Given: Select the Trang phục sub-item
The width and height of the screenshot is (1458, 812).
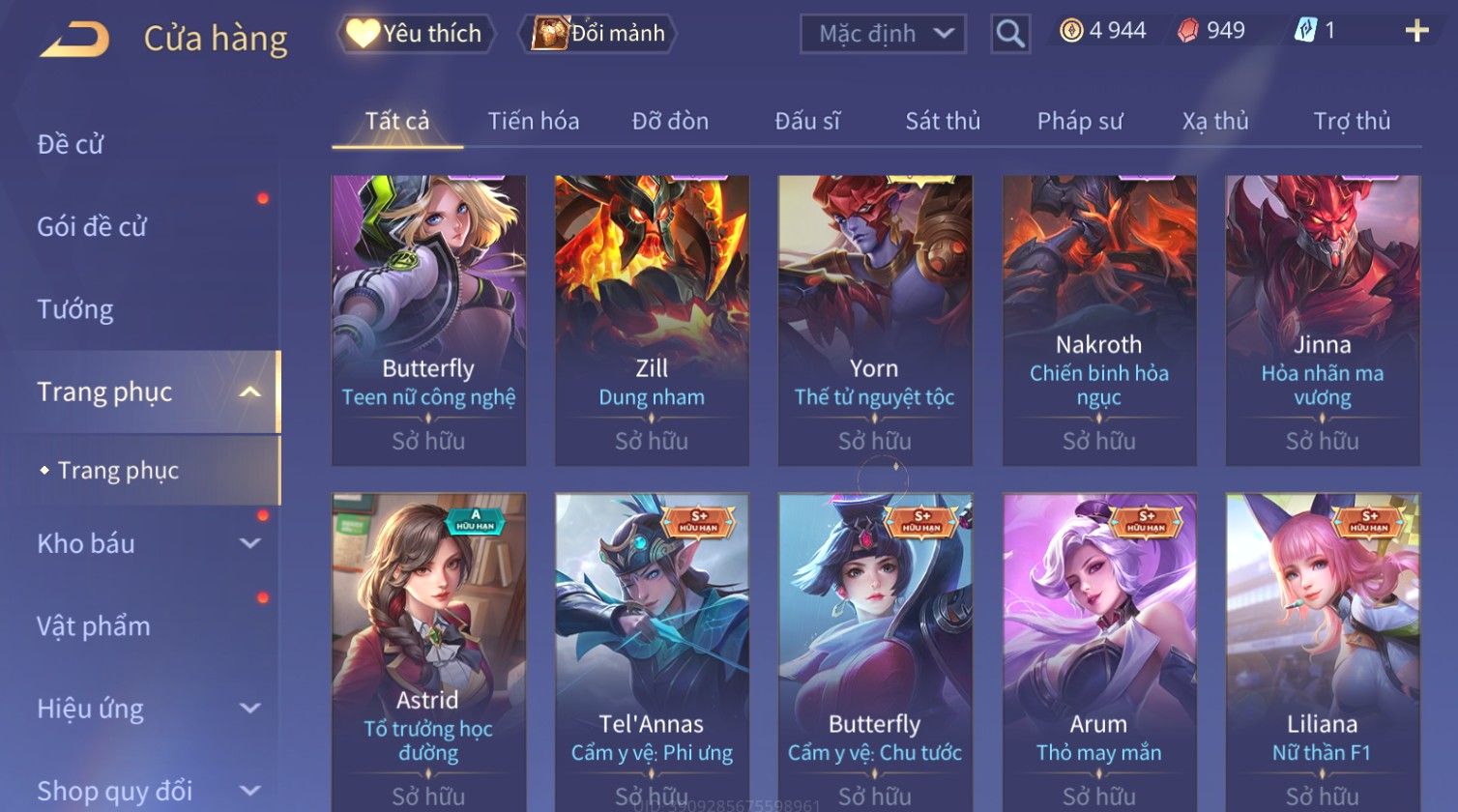Looking at the screenshot, I should (x=118, y=471).
